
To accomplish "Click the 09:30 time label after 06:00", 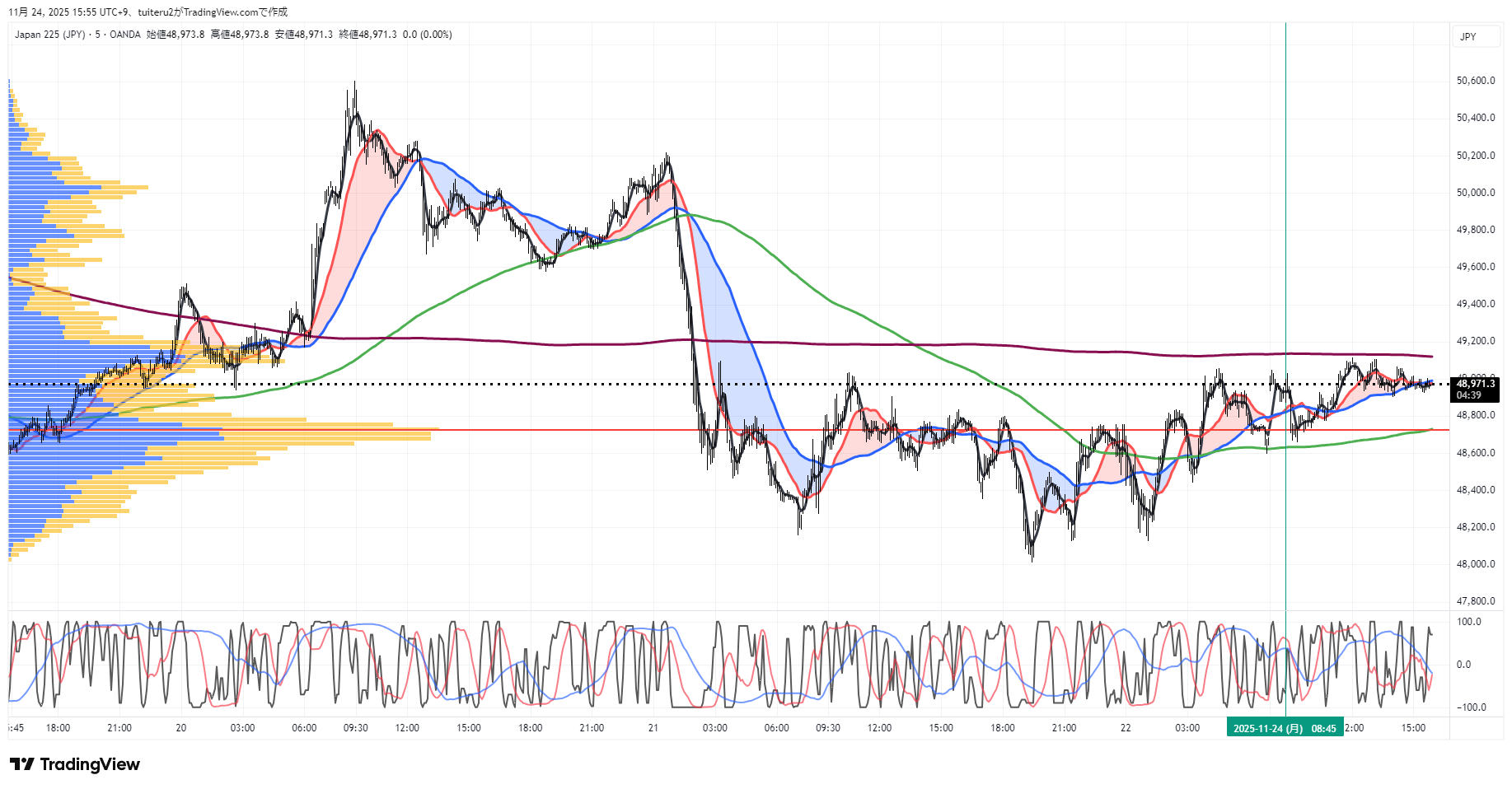I will [x=355, y=728].
